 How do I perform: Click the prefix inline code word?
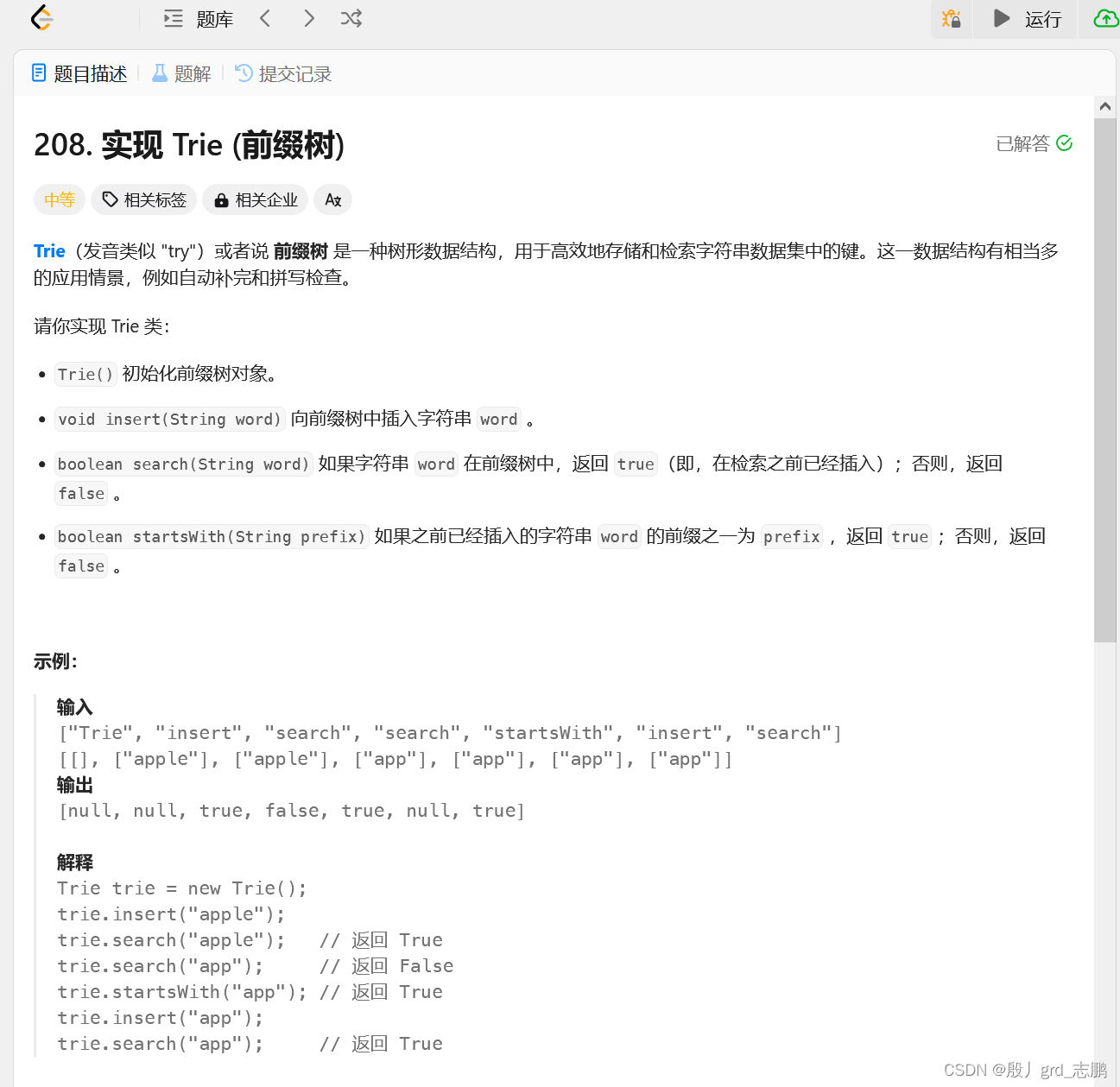[791, 536]
